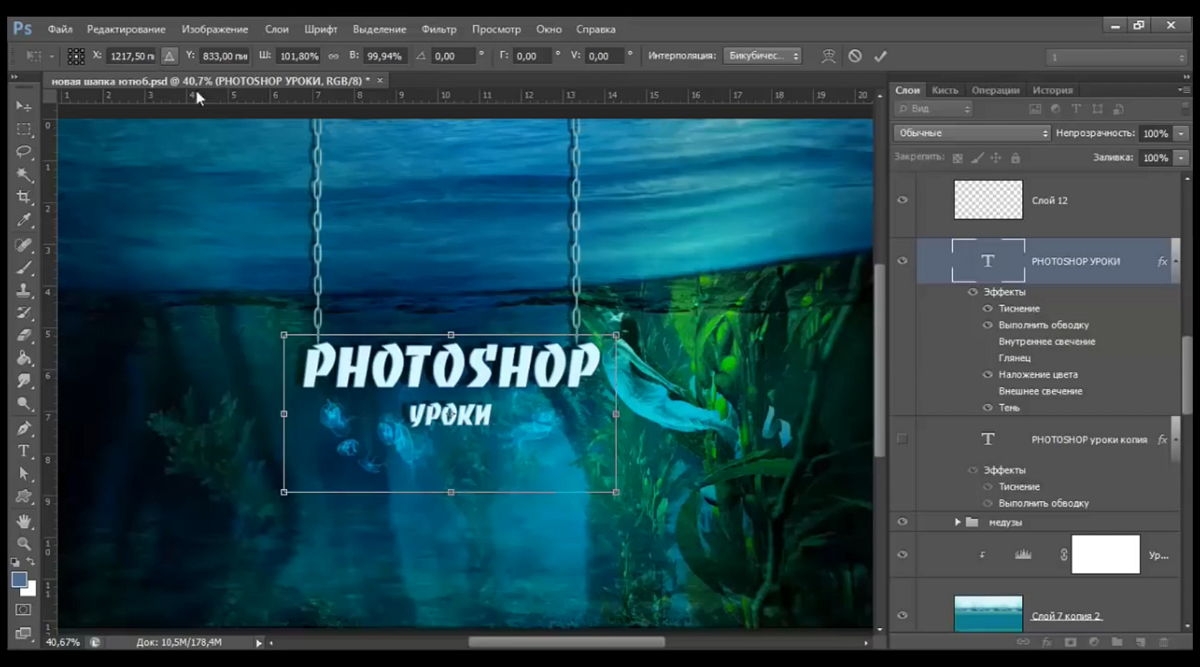Click the lock all padlock icon
The image size is (1200, 667).
1015,158
